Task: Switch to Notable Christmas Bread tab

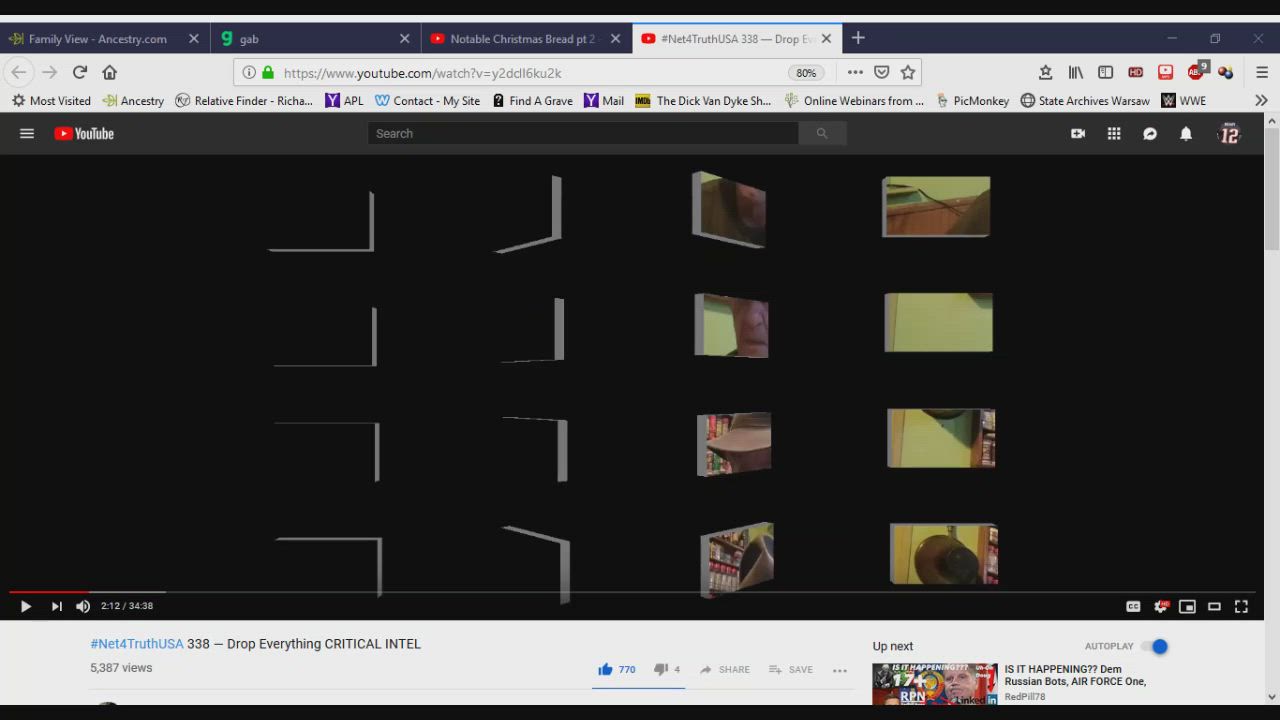Action: pyautogui.click(x=522, y=39)
